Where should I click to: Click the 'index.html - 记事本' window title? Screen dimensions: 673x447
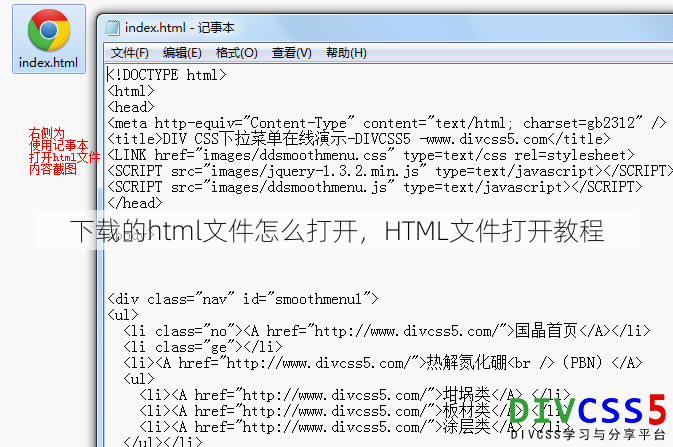click(179, 27)
